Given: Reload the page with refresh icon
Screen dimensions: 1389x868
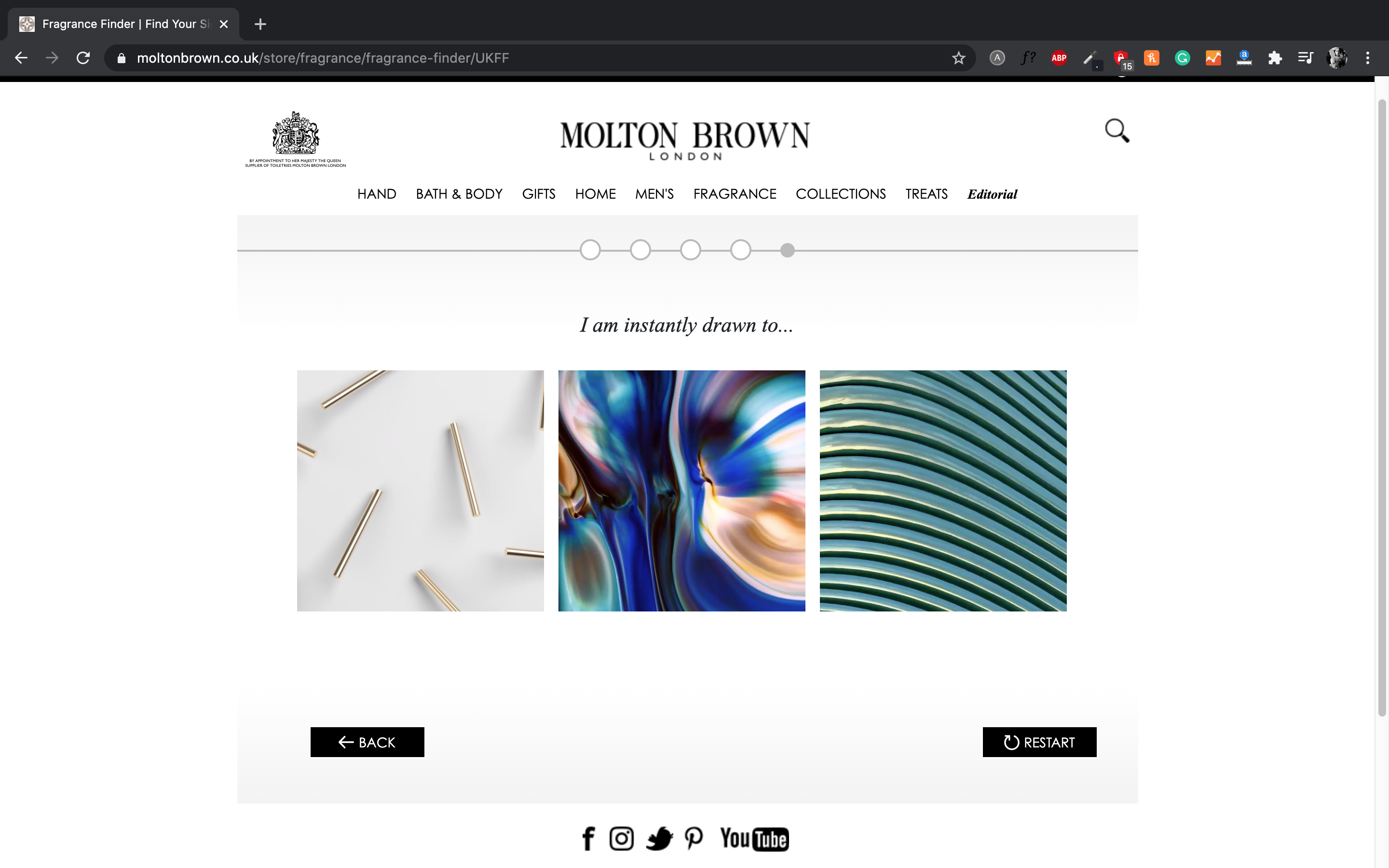Looking at the screenshot, I should (x=83, y=58).
